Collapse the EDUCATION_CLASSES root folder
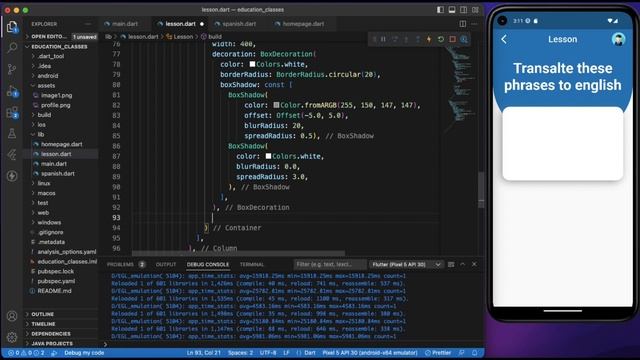Image resolution: width=640 pixels, height=360 pixels. click(x=61, y=47)
